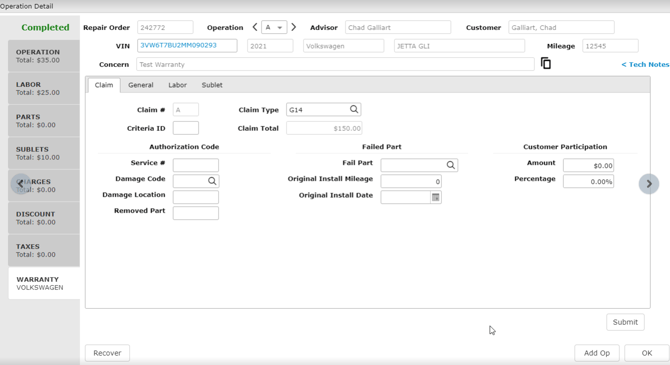Focus the Removed Part field

[196, 213]
